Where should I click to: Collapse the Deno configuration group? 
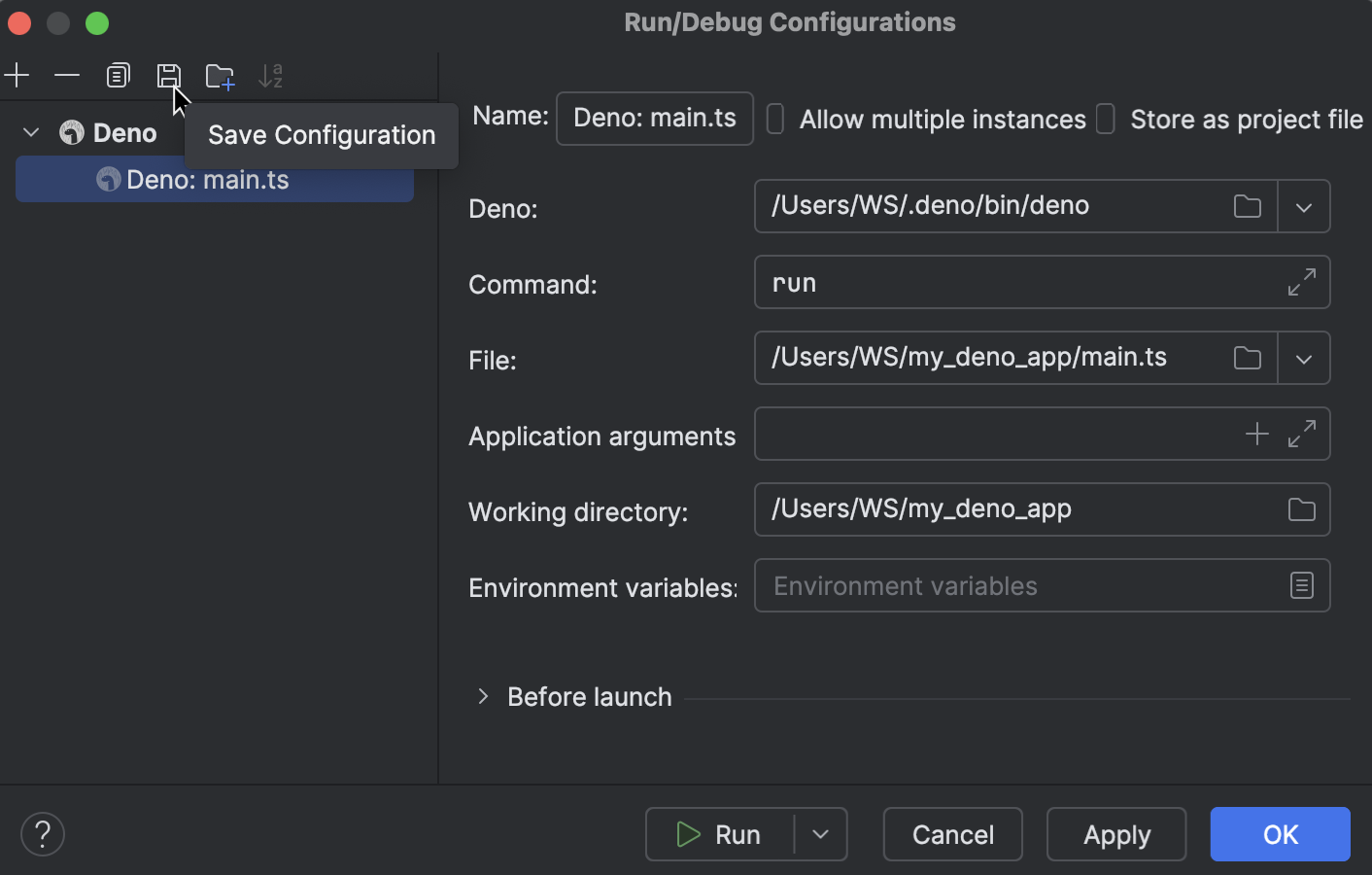[30, 132]
